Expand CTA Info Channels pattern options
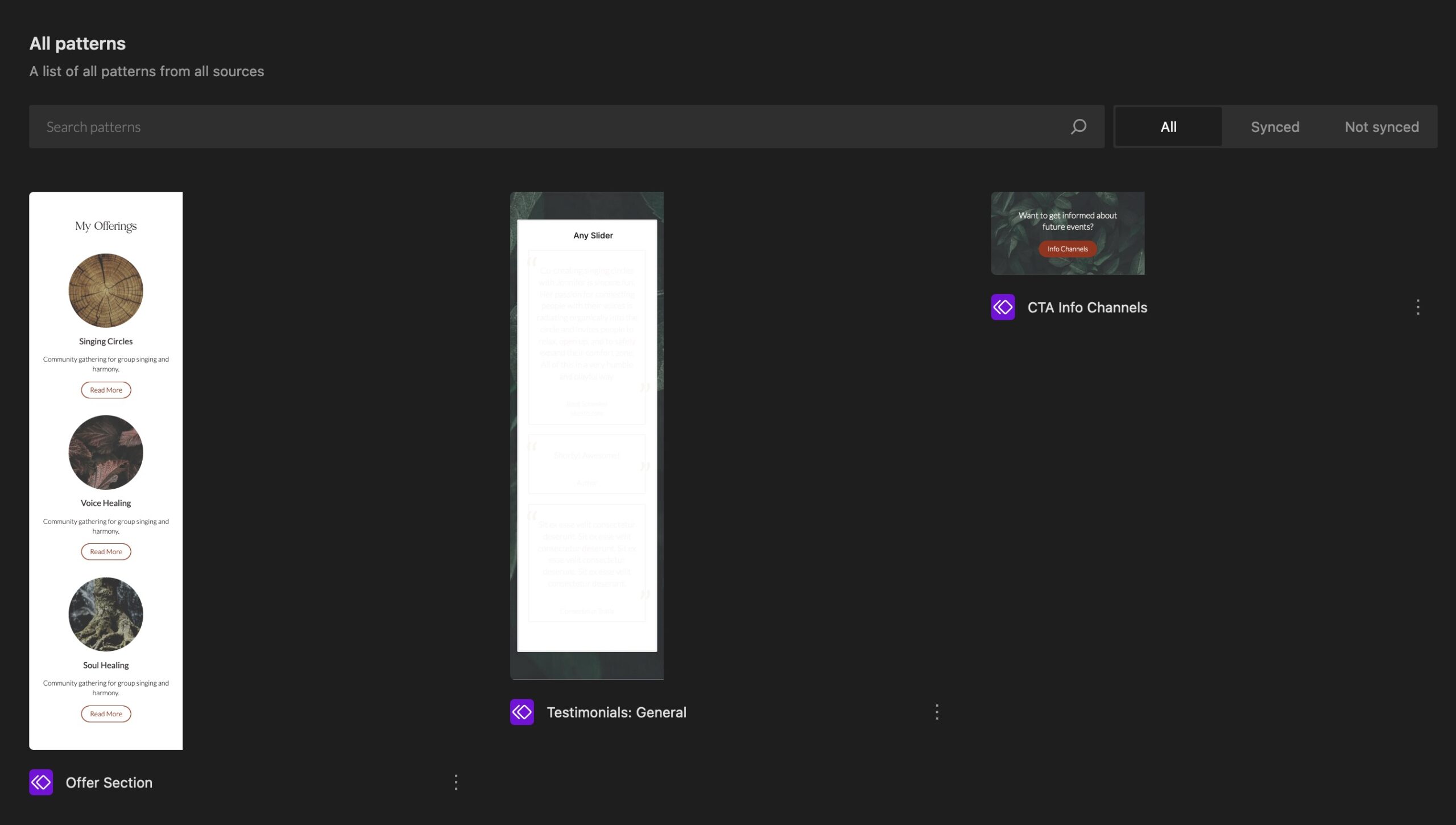The height and width of the screenshot is (825, 1456). pyautogui.click(x=1418, y=307)
